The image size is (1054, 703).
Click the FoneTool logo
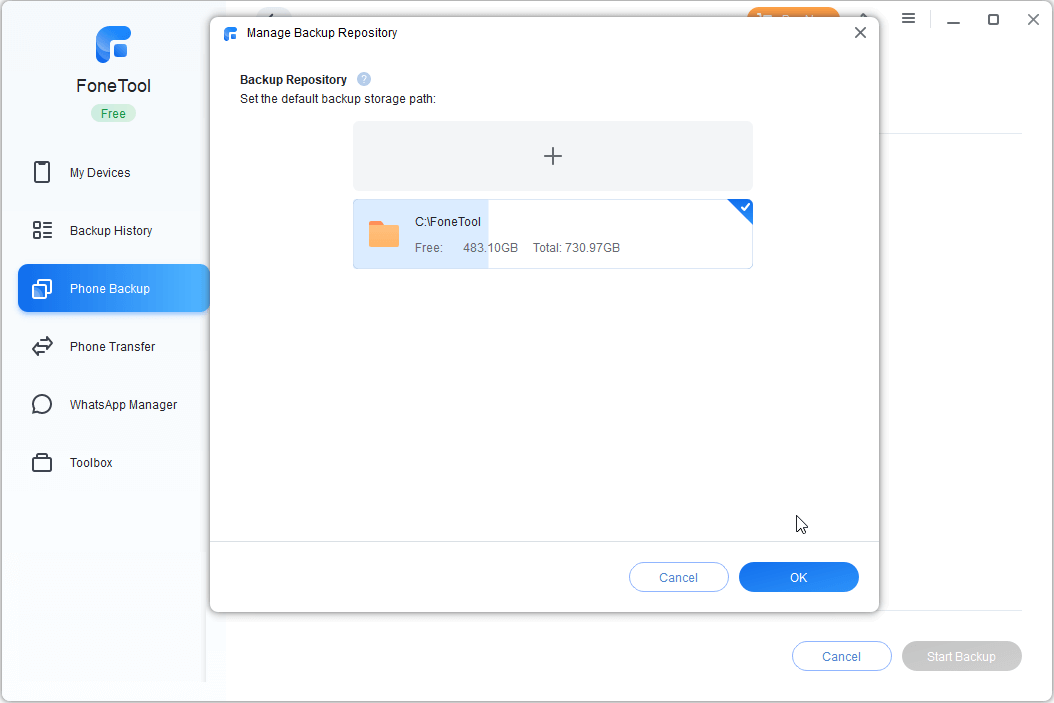113,45
